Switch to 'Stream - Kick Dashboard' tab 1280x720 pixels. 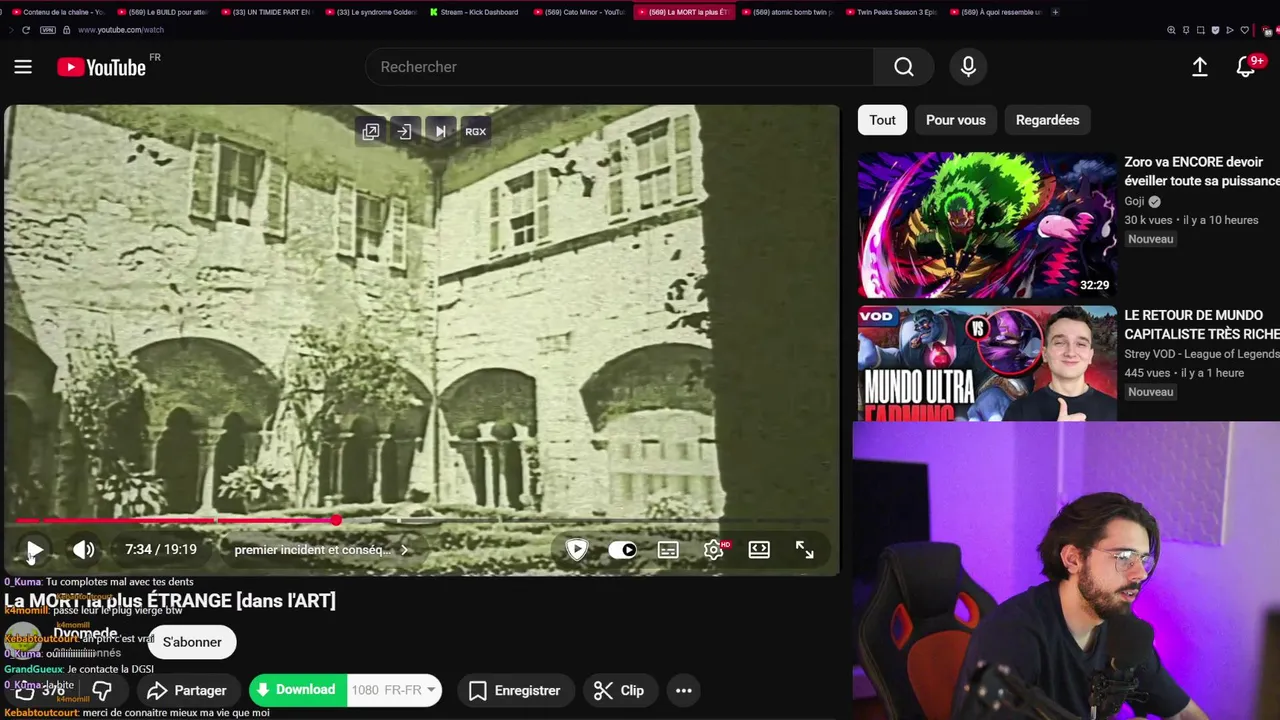476,12
